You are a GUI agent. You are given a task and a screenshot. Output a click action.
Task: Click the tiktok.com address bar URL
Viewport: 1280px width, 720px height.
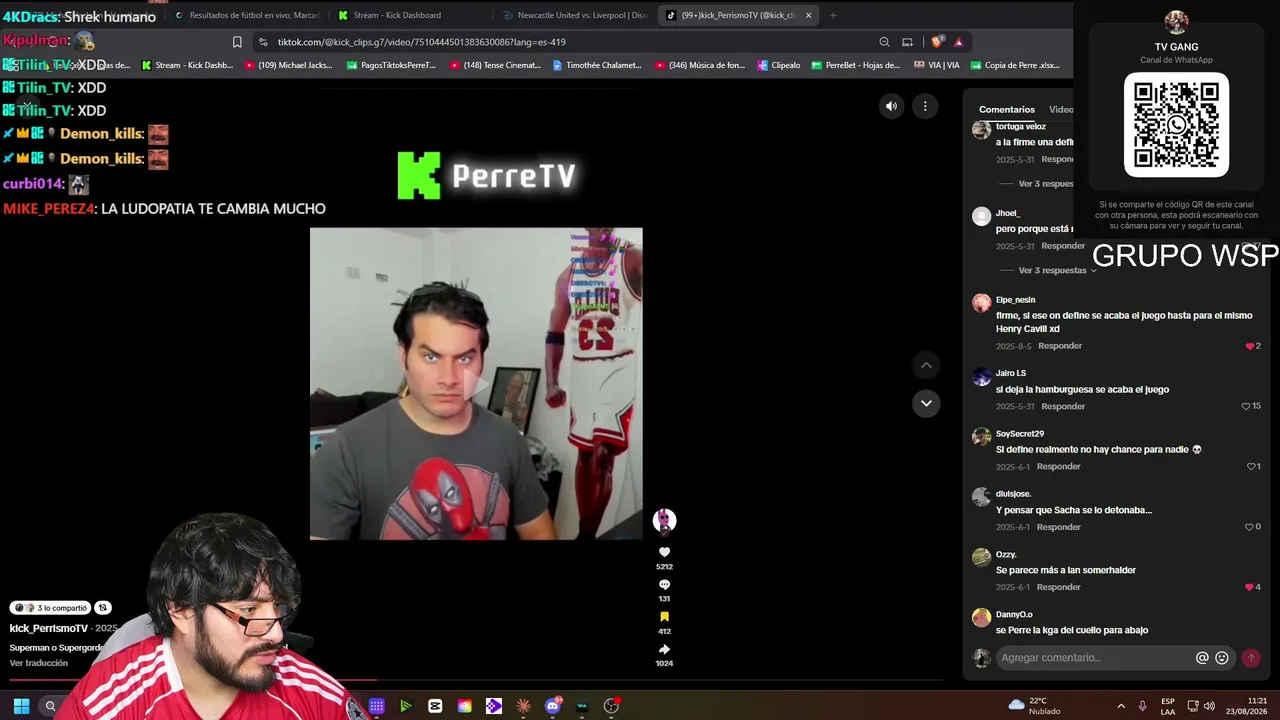point(421,42)
